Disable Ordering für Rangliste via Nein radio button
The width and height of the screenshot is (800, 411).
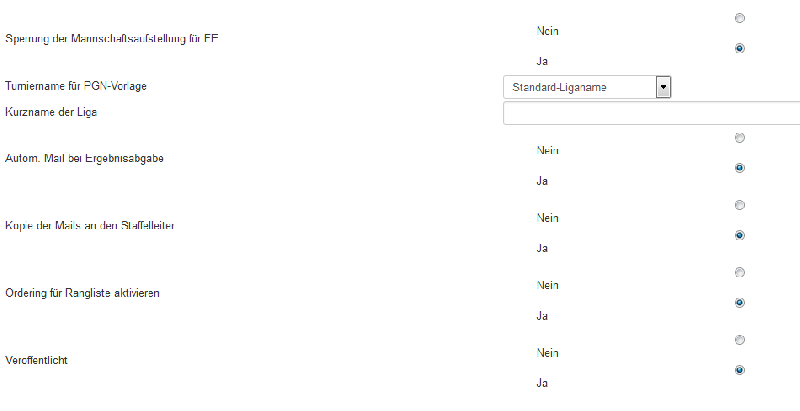point(739,272)
